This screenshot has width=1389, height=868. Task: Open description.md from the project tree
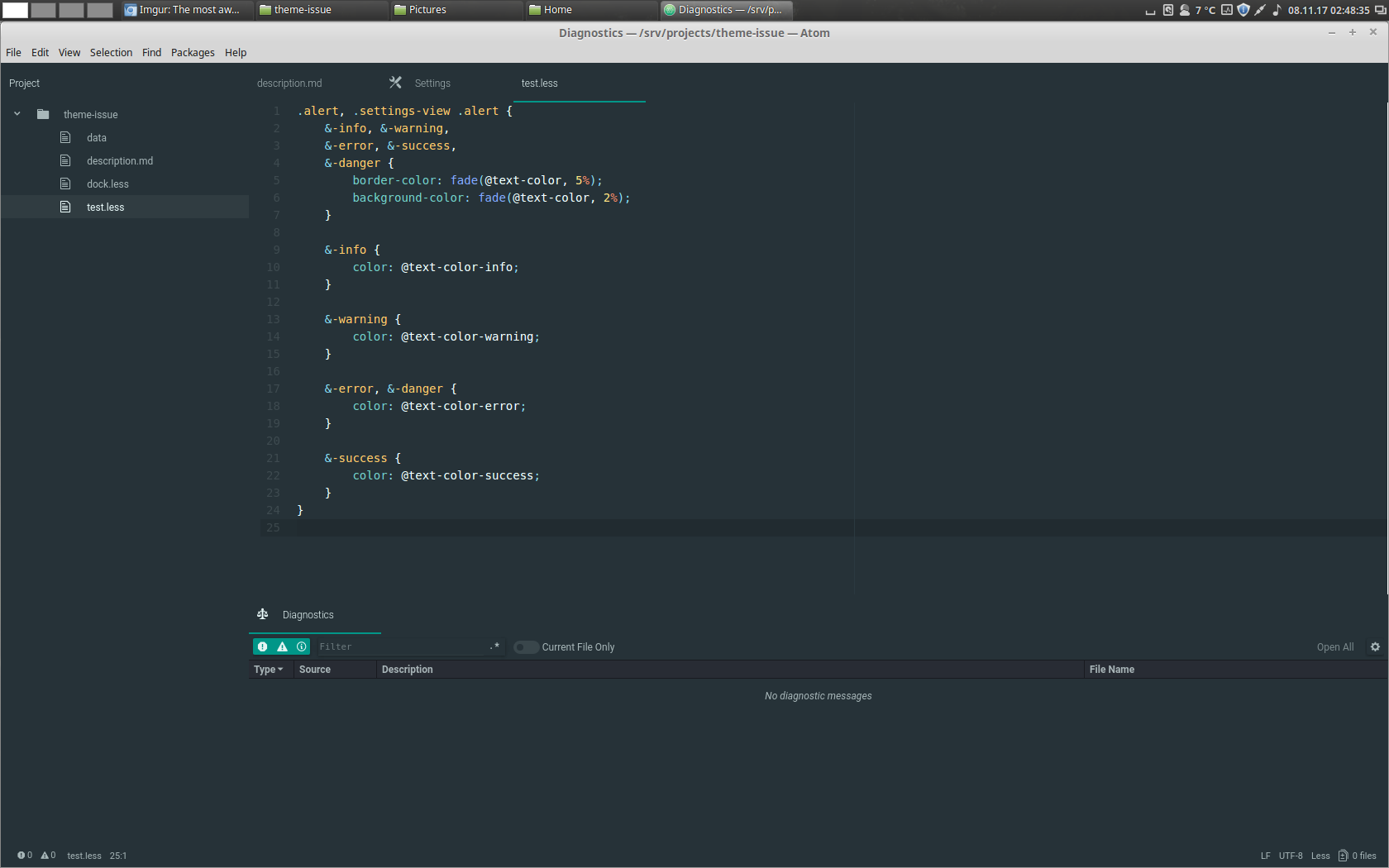pos(120,161)
